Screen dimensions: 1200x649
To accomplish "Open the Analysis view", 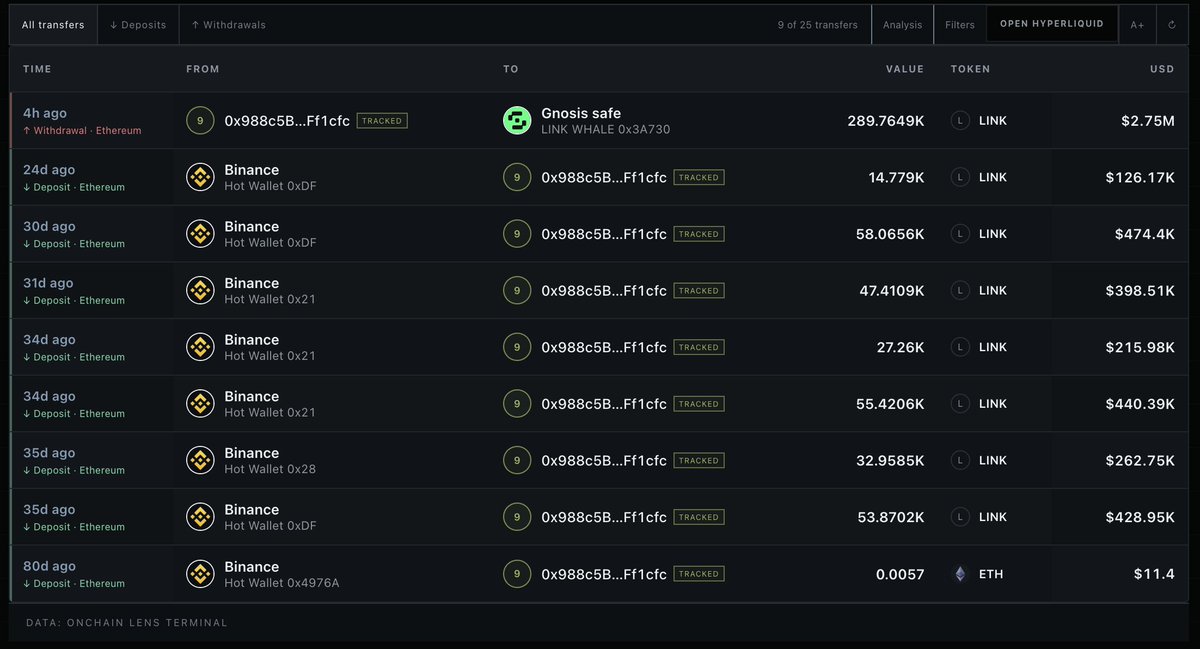I will [903, 25].
